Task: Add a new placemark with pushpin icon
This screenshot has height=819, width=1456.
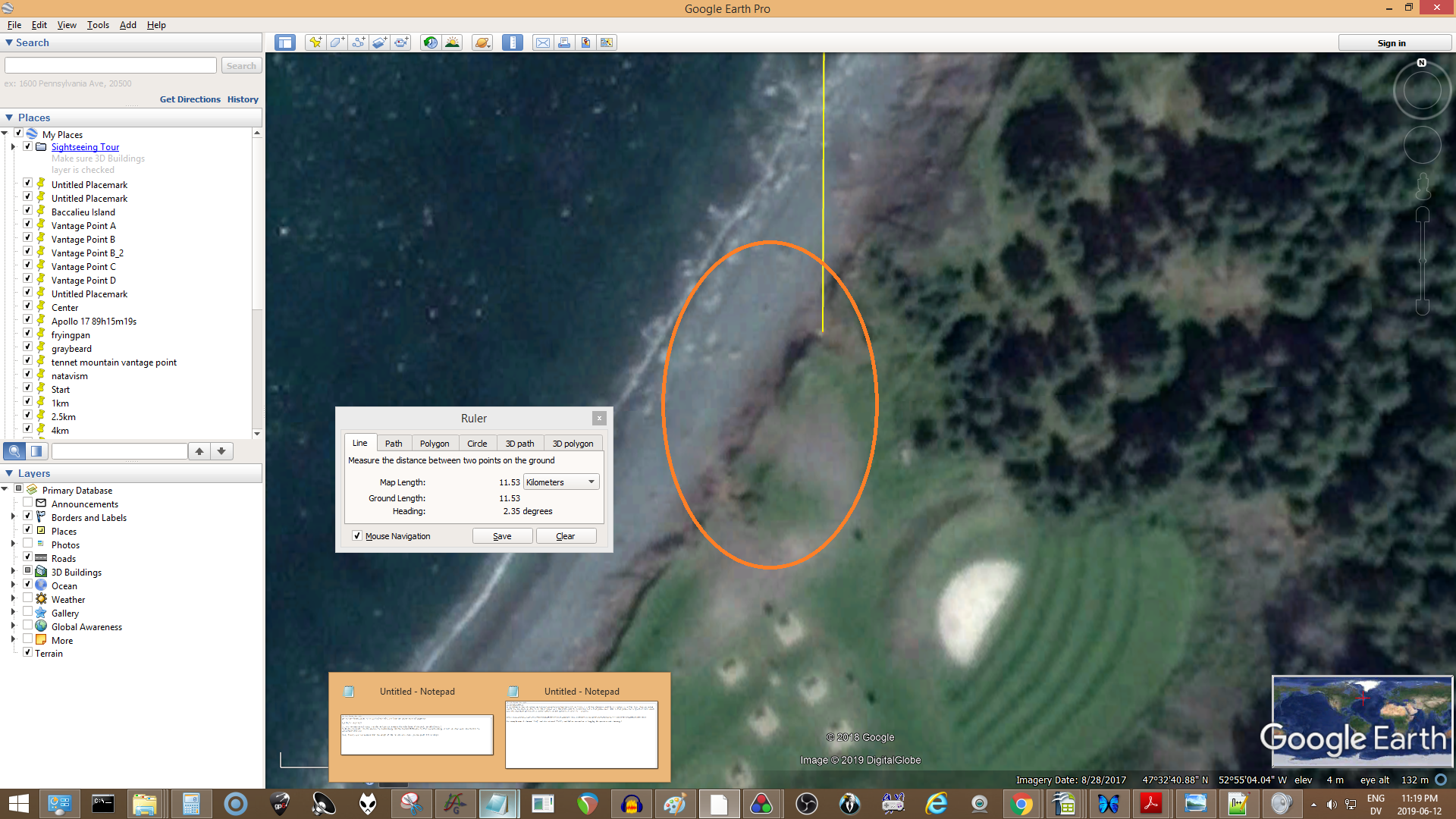Action: [315, 42]
